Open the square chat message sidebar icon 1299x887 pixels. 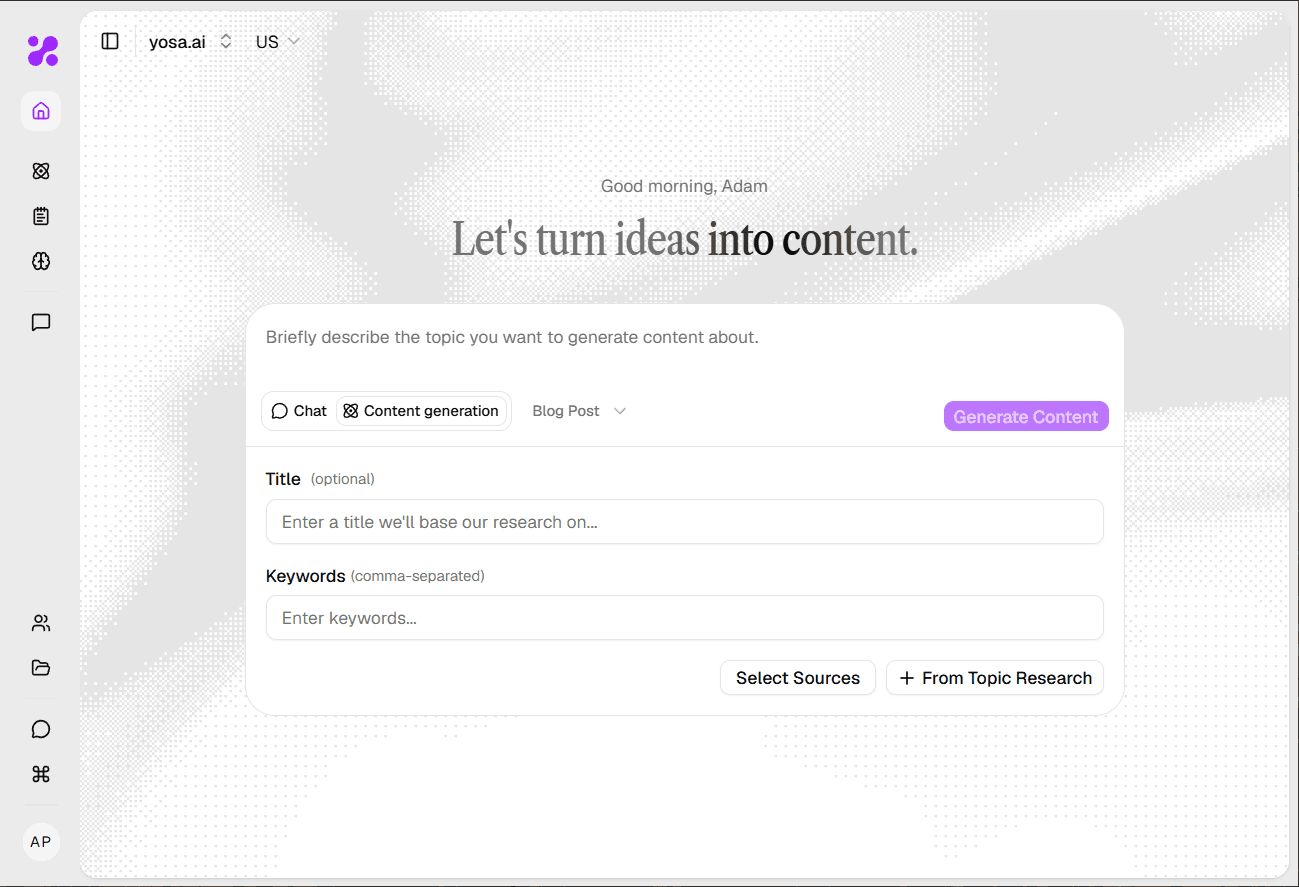[41, 322]
